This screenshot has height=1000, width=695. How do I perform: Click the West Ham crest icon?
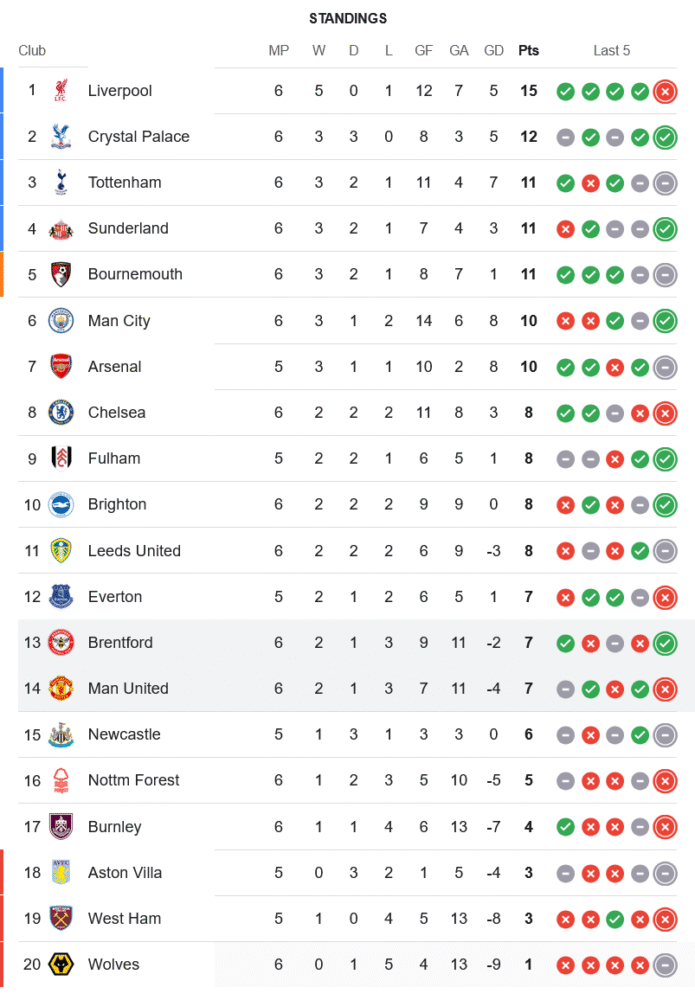[x=61, y=919]
